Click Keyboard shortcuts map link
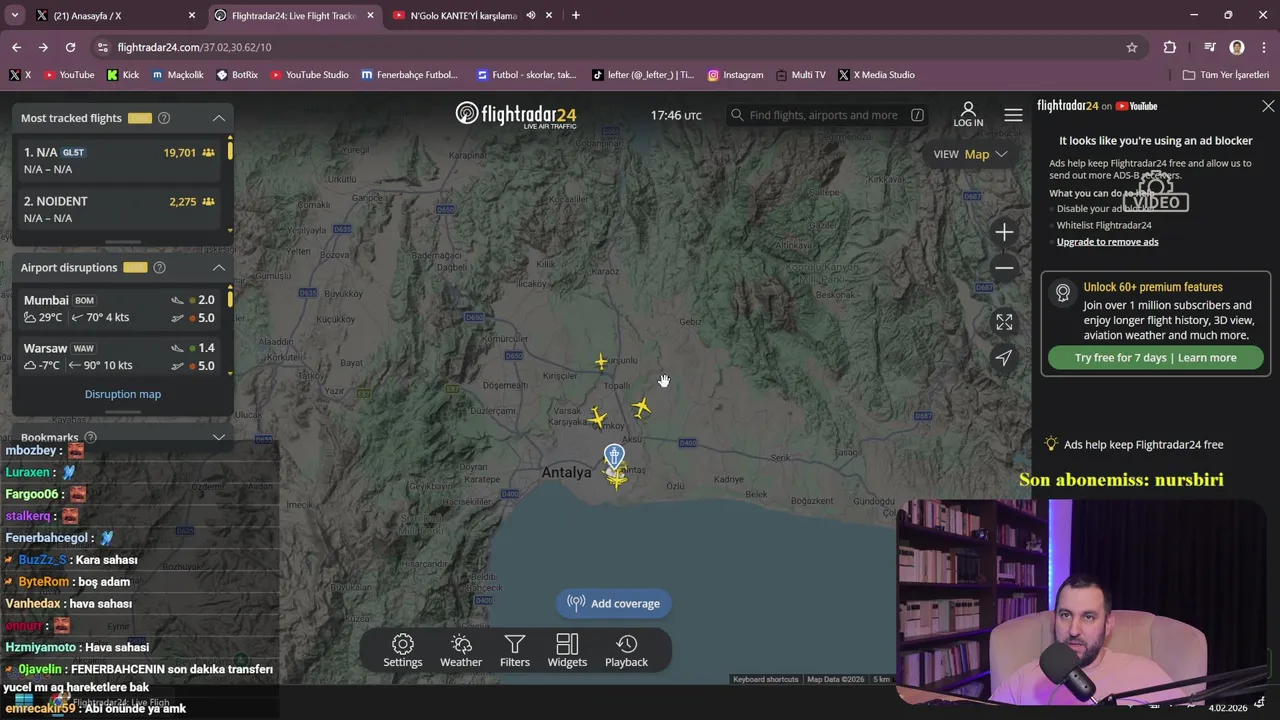Image resolution: width=1280 pixels, height=720 pixels. point(766,680)
